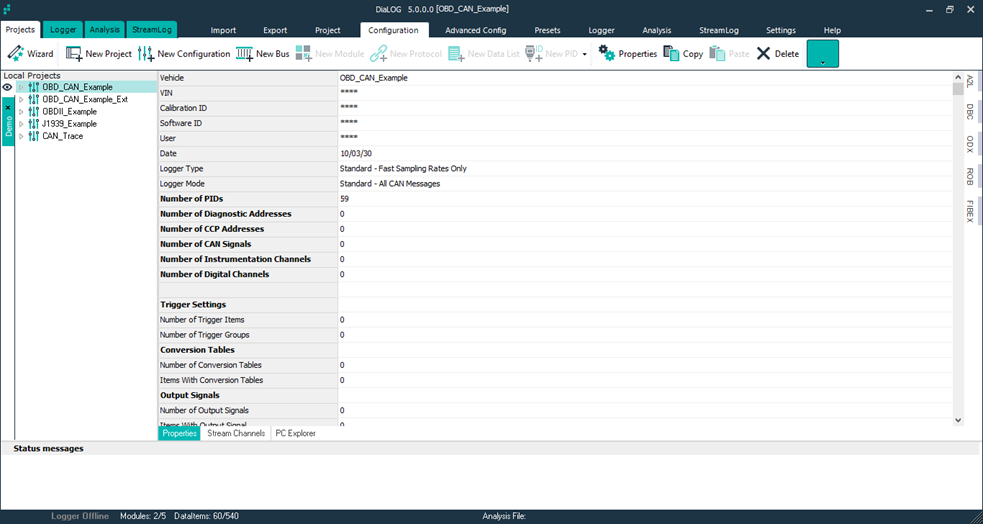The height and width of the screenshot is (524, 983).
Task: Open Properties with the gears icon
Action: 627,54
